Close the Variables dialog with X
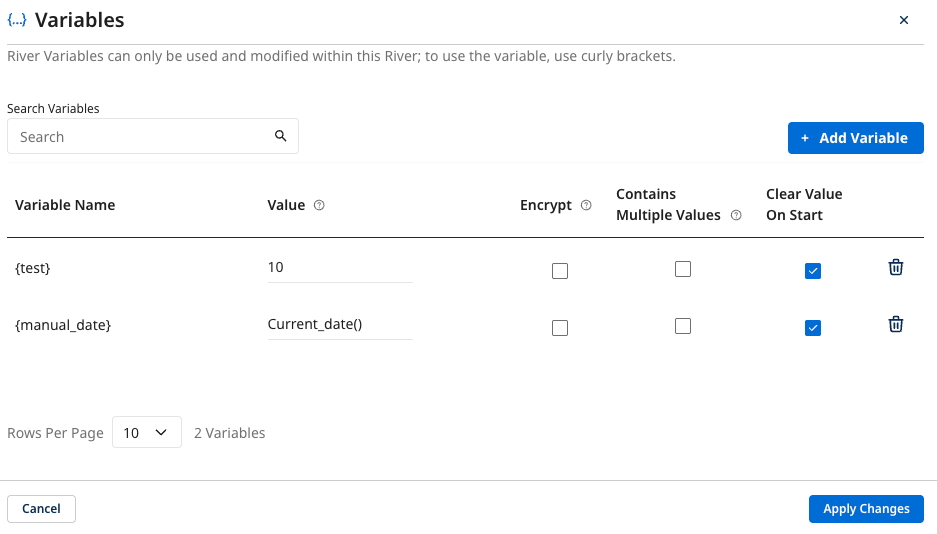The width and height of the screenshot is (937, 534). (904, 20)
